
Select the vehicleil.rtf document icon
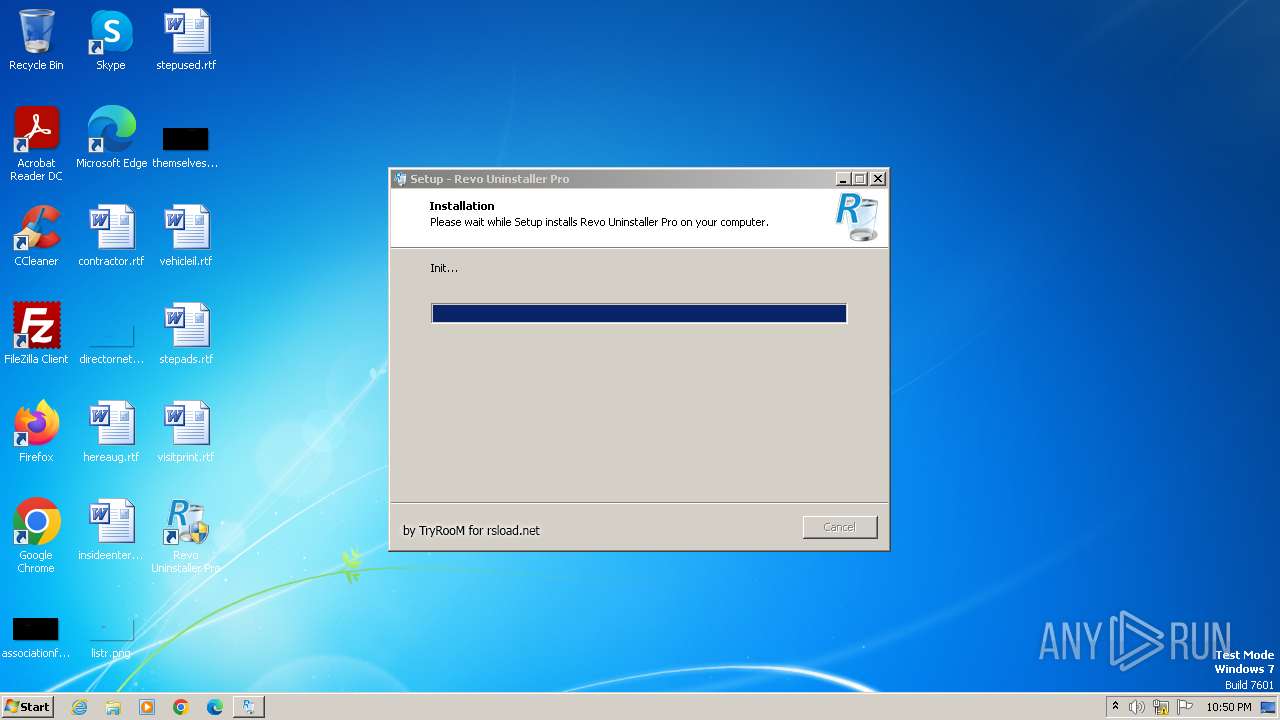point(186,236)
